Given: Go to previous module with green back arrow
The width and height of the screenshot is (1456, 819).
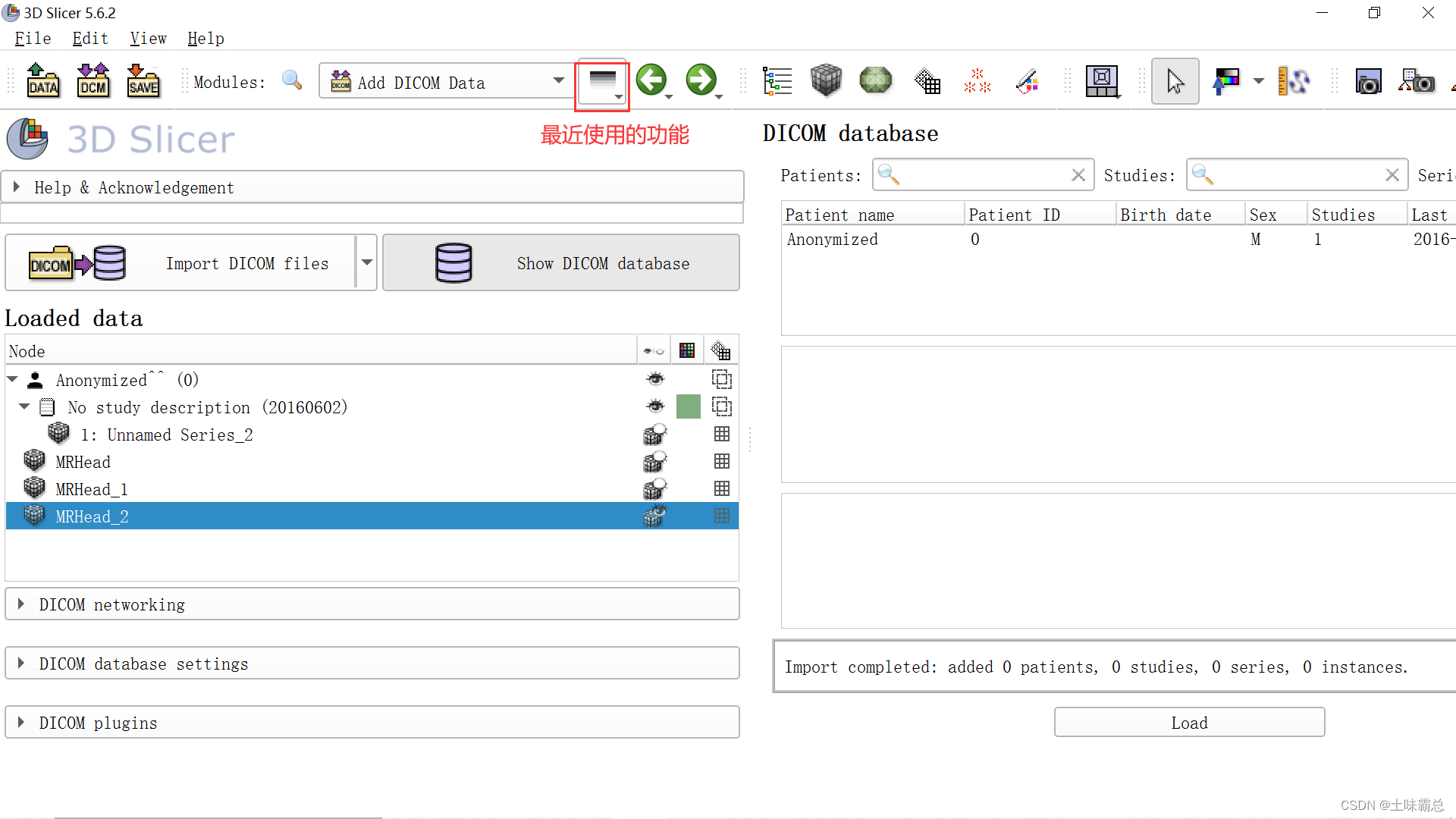Looking at the screenshot, I should pos(651,80).
